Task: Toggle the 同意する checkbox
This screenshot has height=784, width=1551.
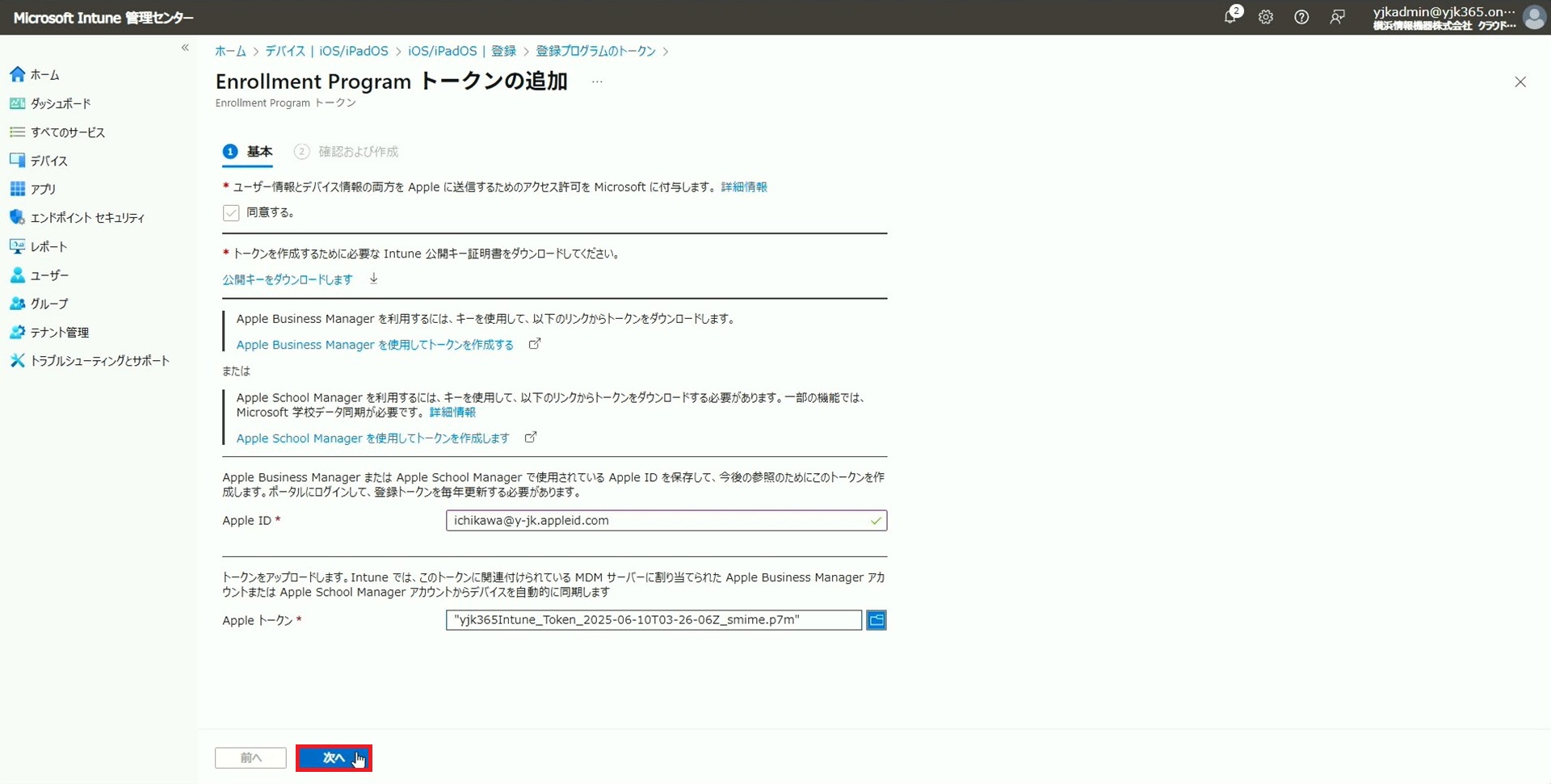Action: tap(231, 212)
